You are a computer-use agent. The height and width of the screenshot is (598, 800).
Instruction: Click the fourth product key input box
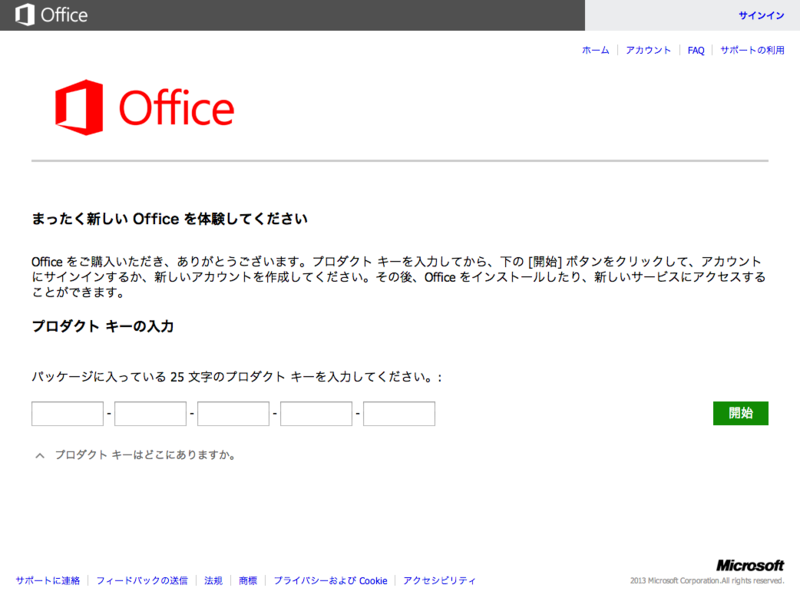316,413
